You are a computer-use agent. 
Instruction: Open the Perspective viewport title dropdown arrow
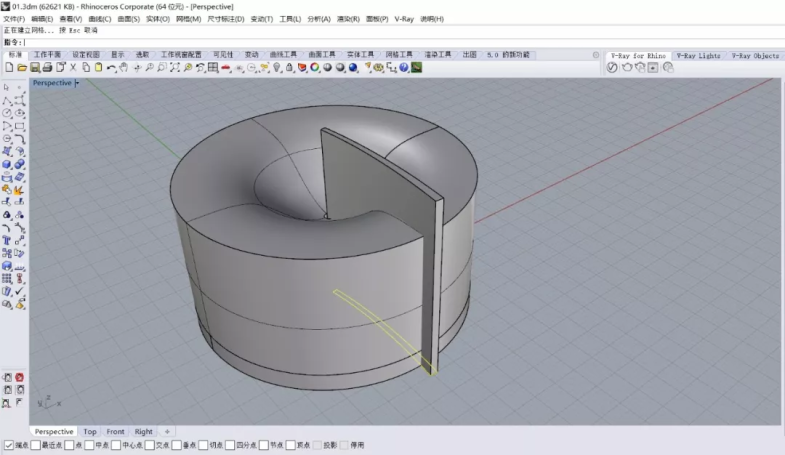click(x=77, y=83)
